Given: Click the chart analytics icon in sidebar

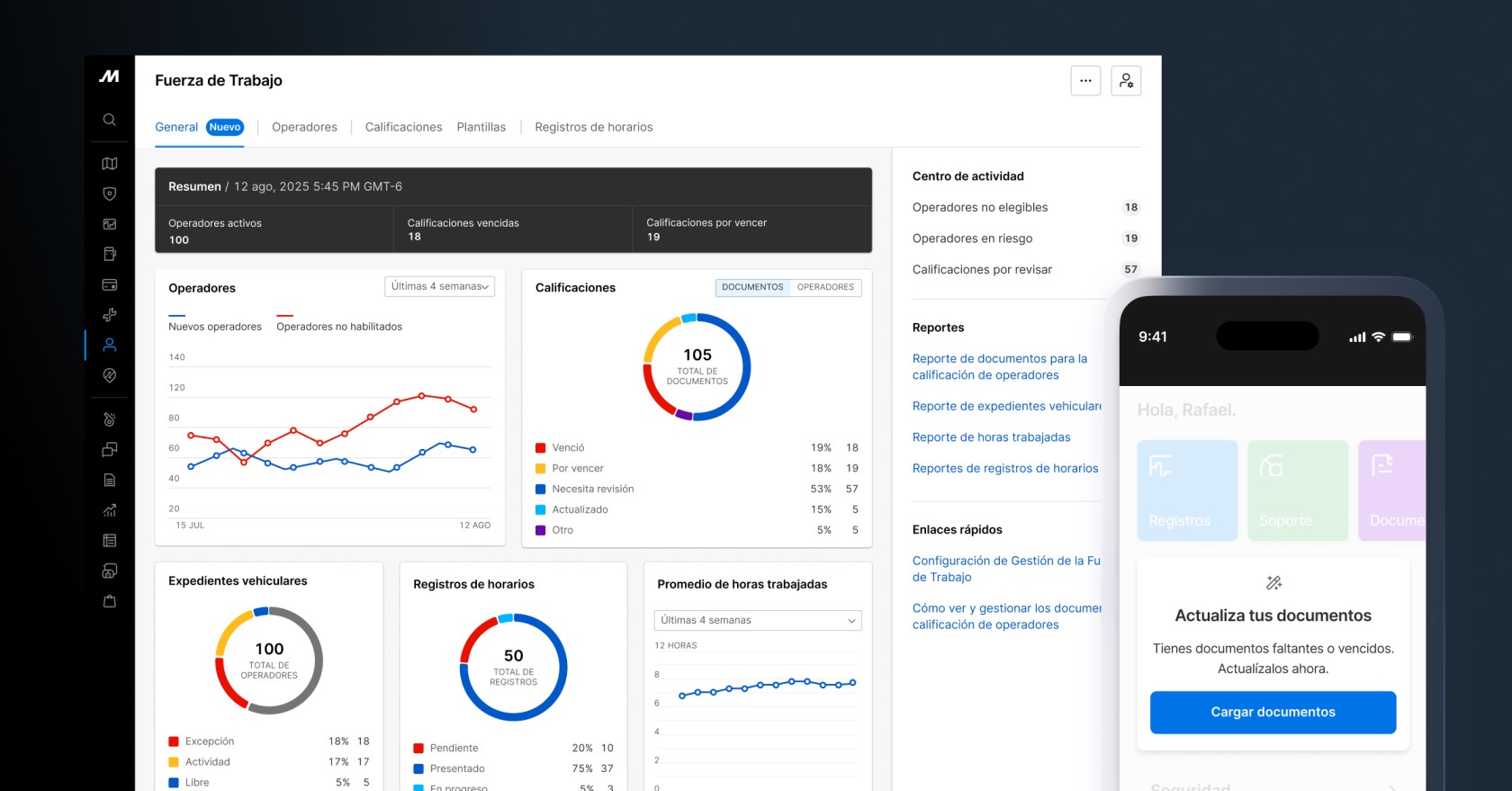Looking at the screenshot, I should (x=109, y=510).
